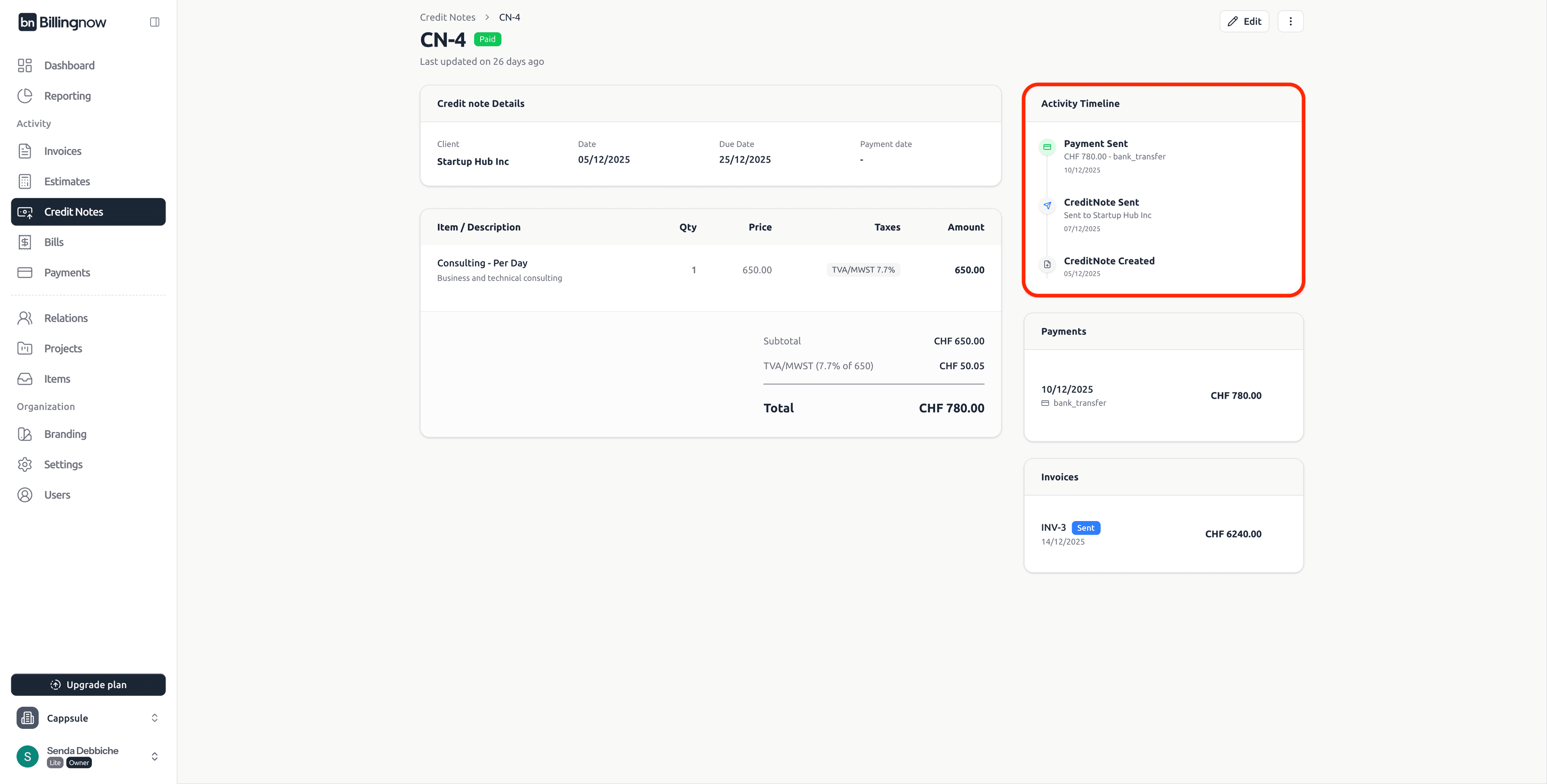Click the Branding swatch icon
The image size is (1547, 784).
pyautogui.click(x=25, y=434)
